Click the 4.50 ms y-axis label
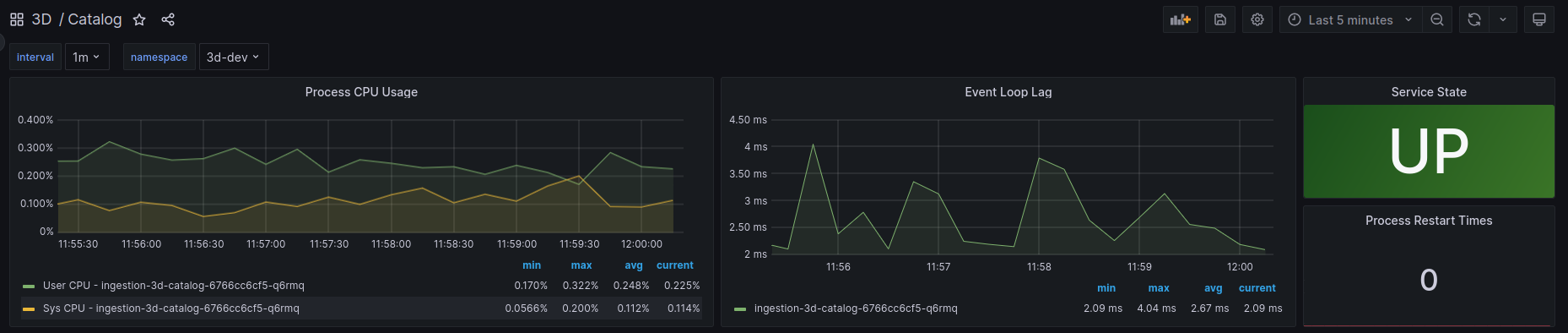Image resolution: width=1568 pixels, height=333 pixels. pos(749,120)
